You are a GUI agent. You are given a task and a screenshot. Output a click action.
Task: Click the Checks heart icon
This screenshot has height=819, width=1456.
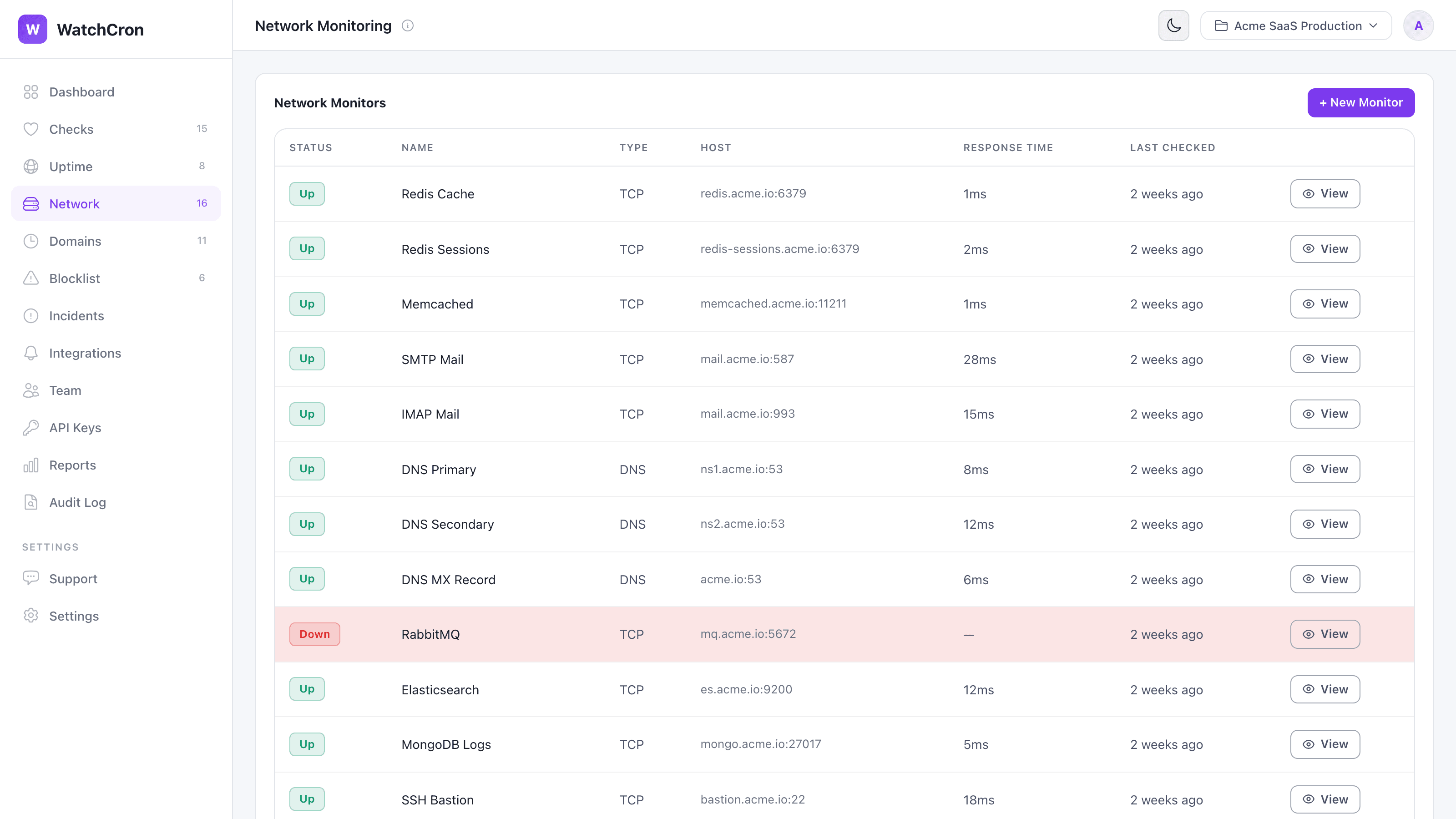31,129
